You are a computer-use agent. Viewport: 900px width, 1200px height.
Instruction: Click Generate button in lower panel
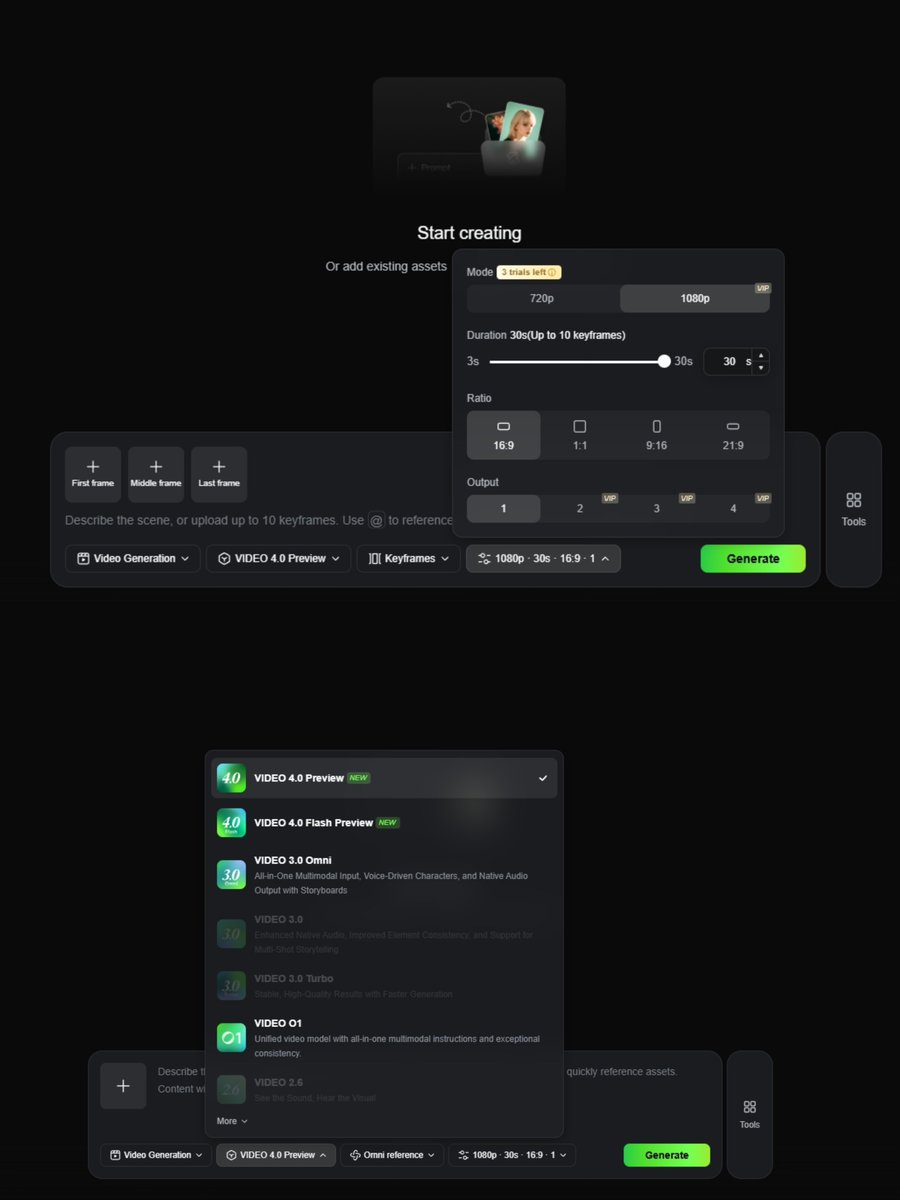[x=667, y=1155]
